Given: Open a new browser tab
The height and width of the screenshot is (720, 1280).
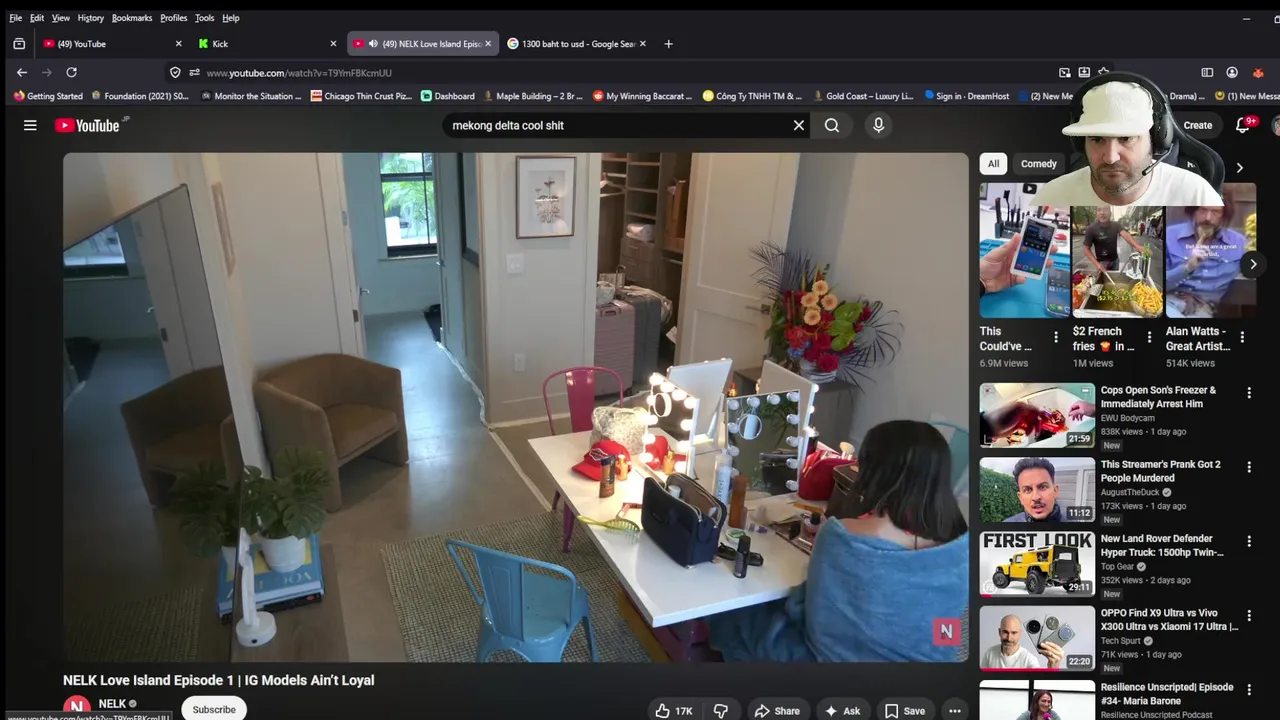Looking at the screenshot, I should pos(668,44).
